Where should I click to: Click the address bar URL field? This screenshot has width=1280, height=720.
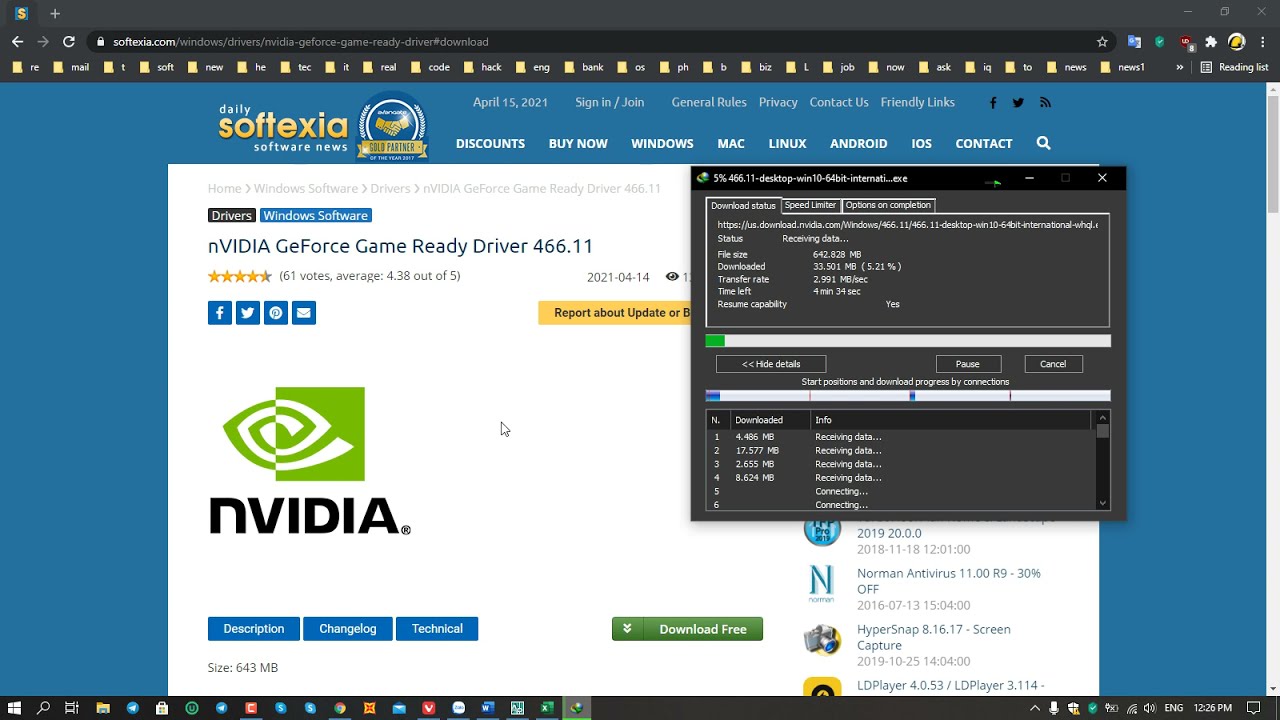tap(590, 42)
